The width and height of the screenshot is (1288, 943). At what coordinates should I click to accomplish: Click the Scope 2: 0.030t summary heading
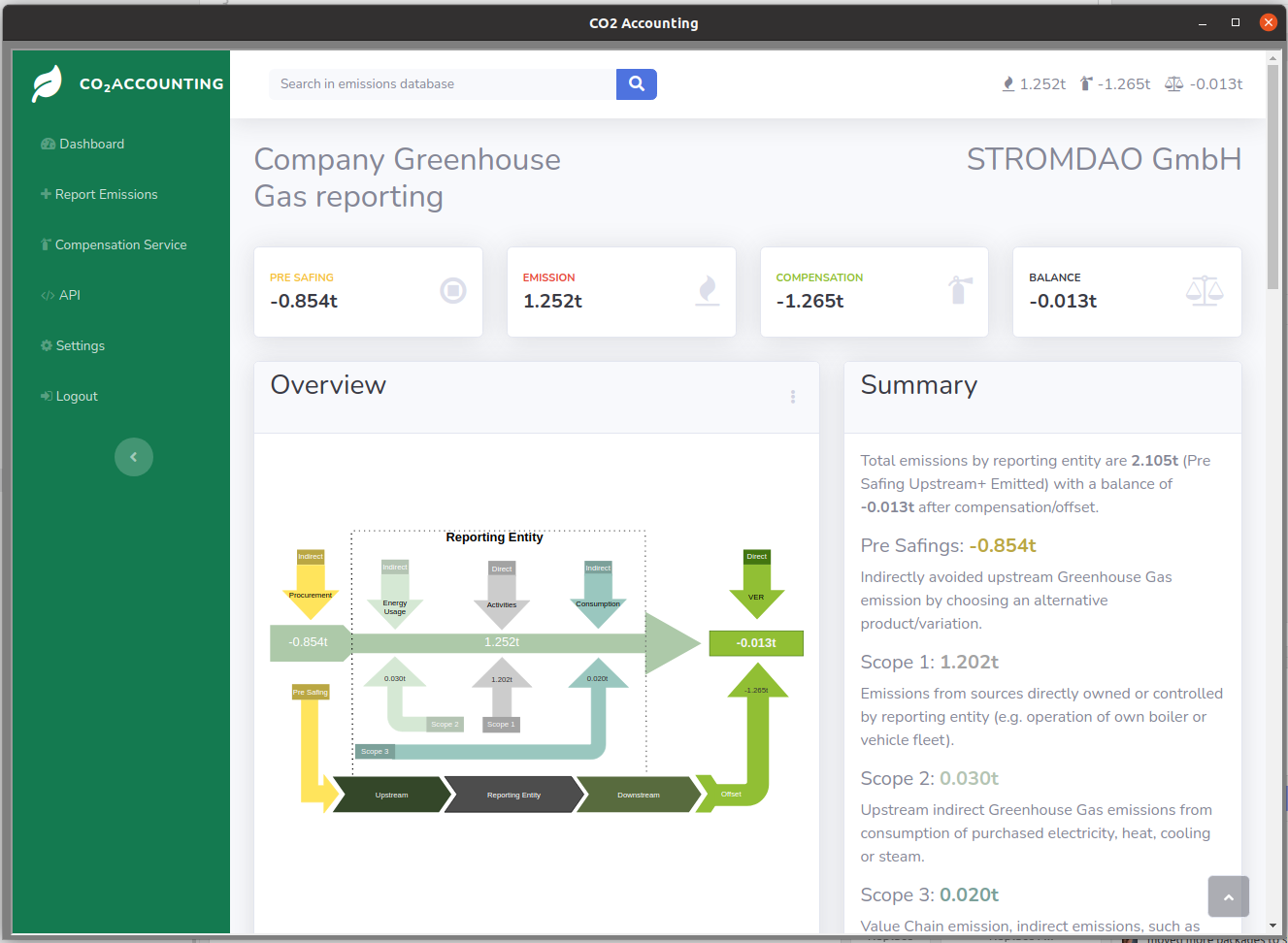(x=930, y=778)
